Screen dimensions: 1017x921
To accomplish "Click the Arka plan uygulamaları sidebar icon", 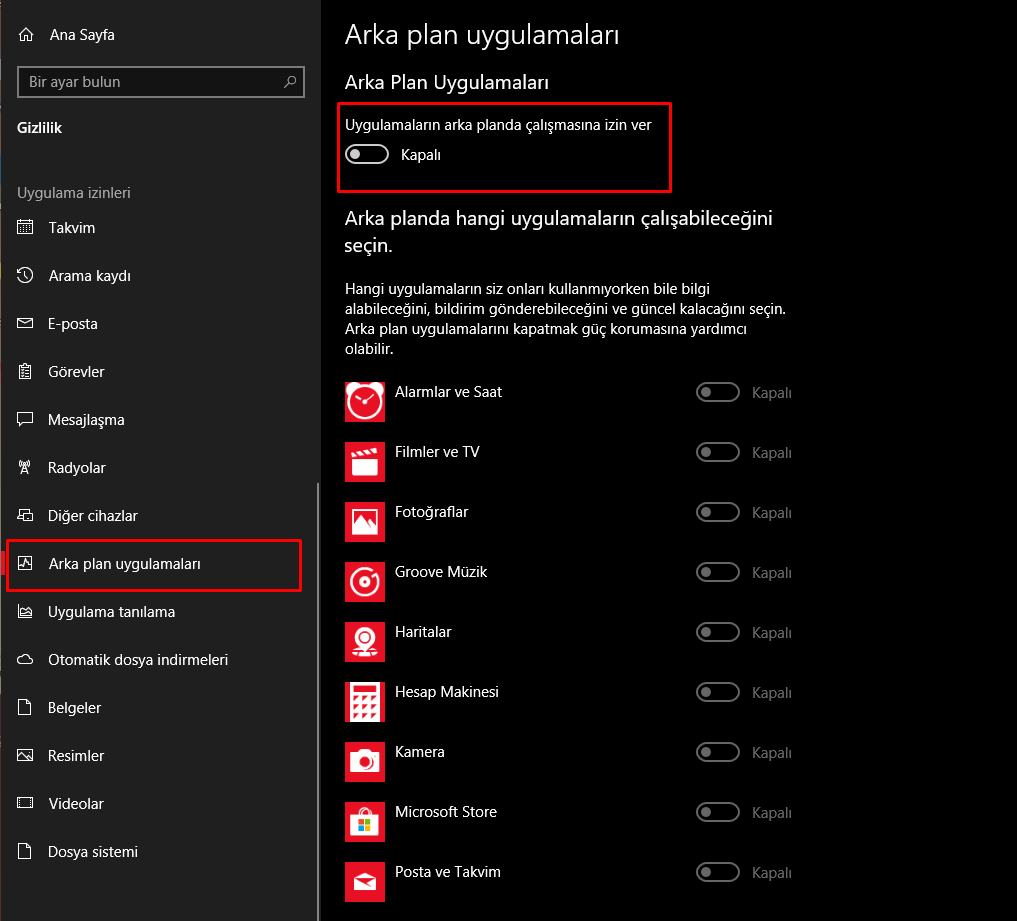I will pos(25,563).
